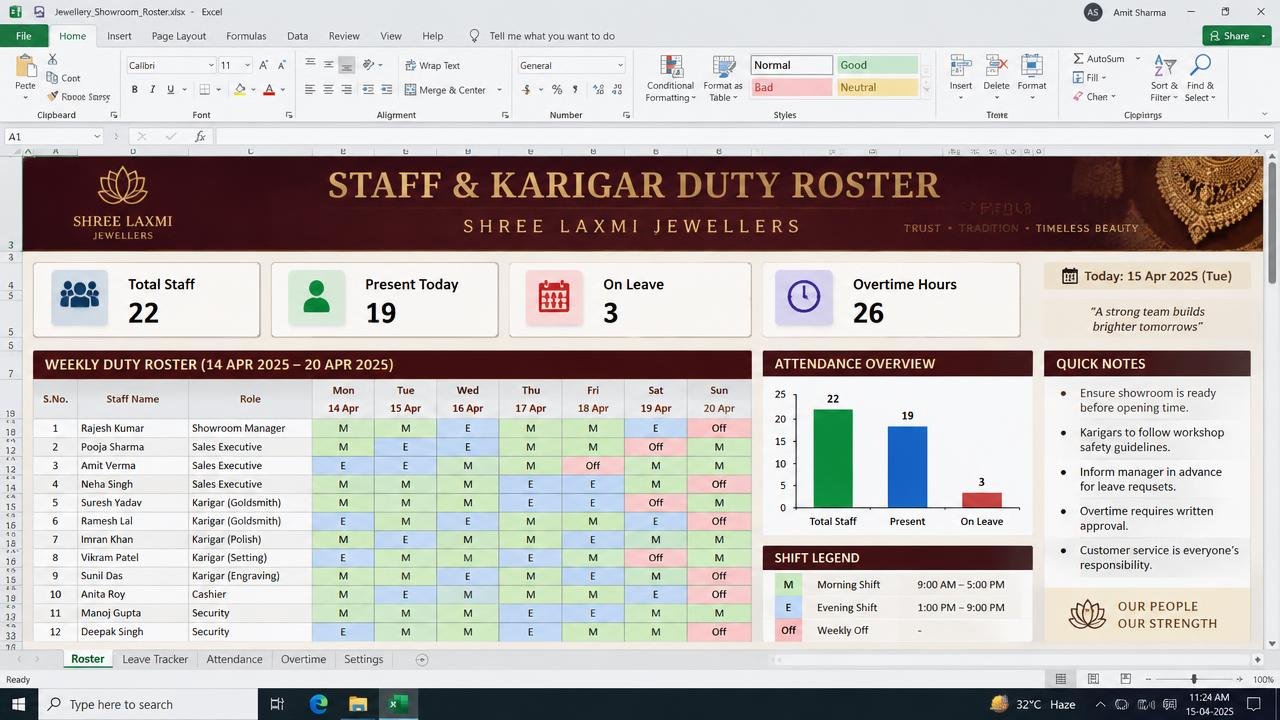Switch to the Attendance sheet tab
This screenshot has height=720, width=1280.
pyautogui.click(x=234, y=659)
